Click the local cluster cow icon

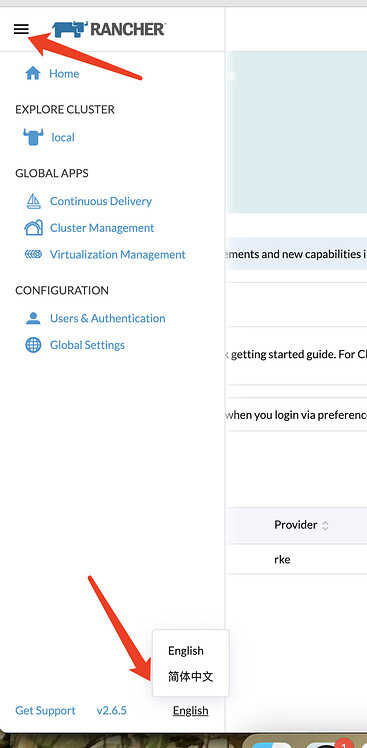[x=33, y=137]
